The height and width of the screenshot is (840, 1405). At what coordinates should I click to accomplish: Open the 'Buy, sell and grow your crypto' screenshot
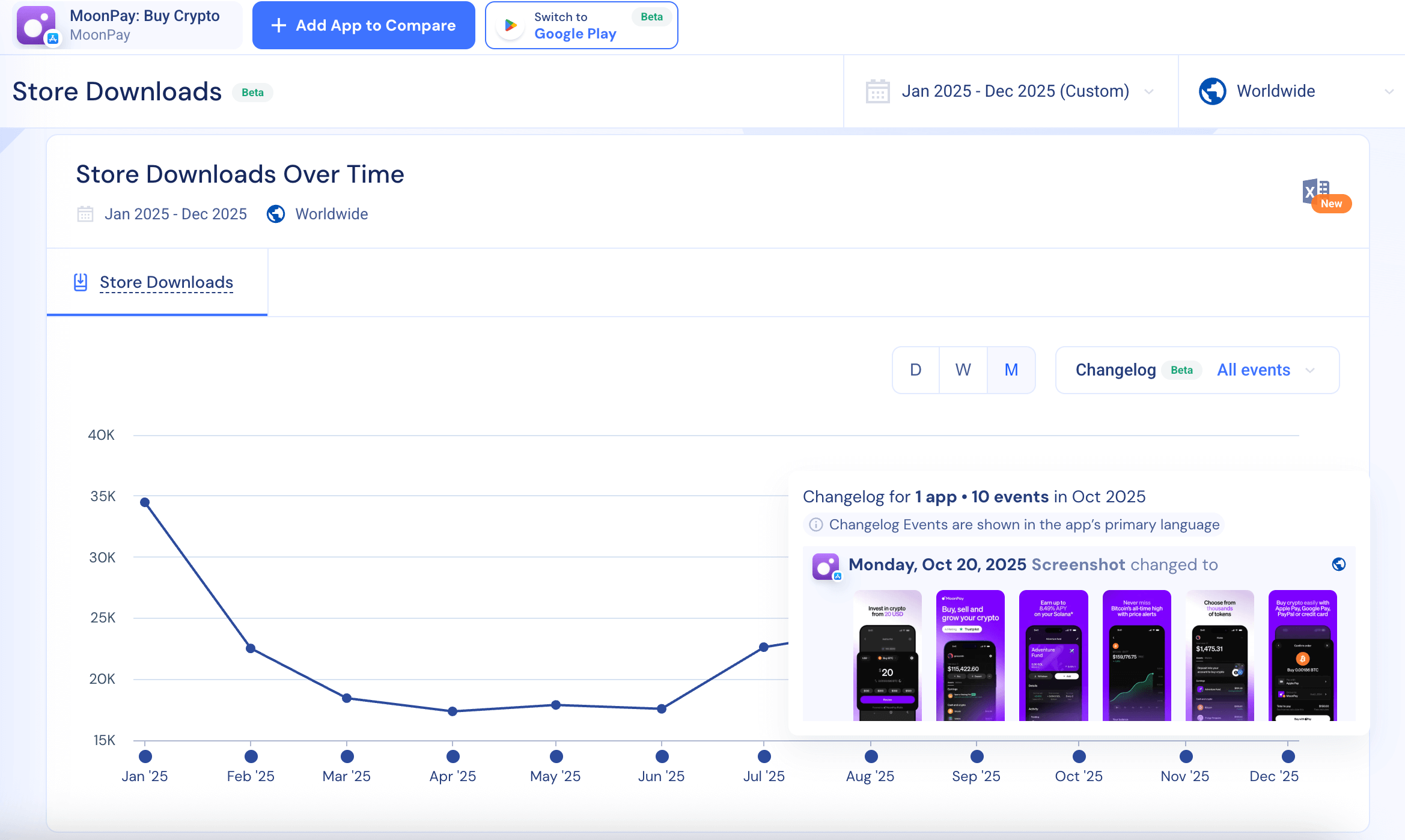tap(971, 656)
